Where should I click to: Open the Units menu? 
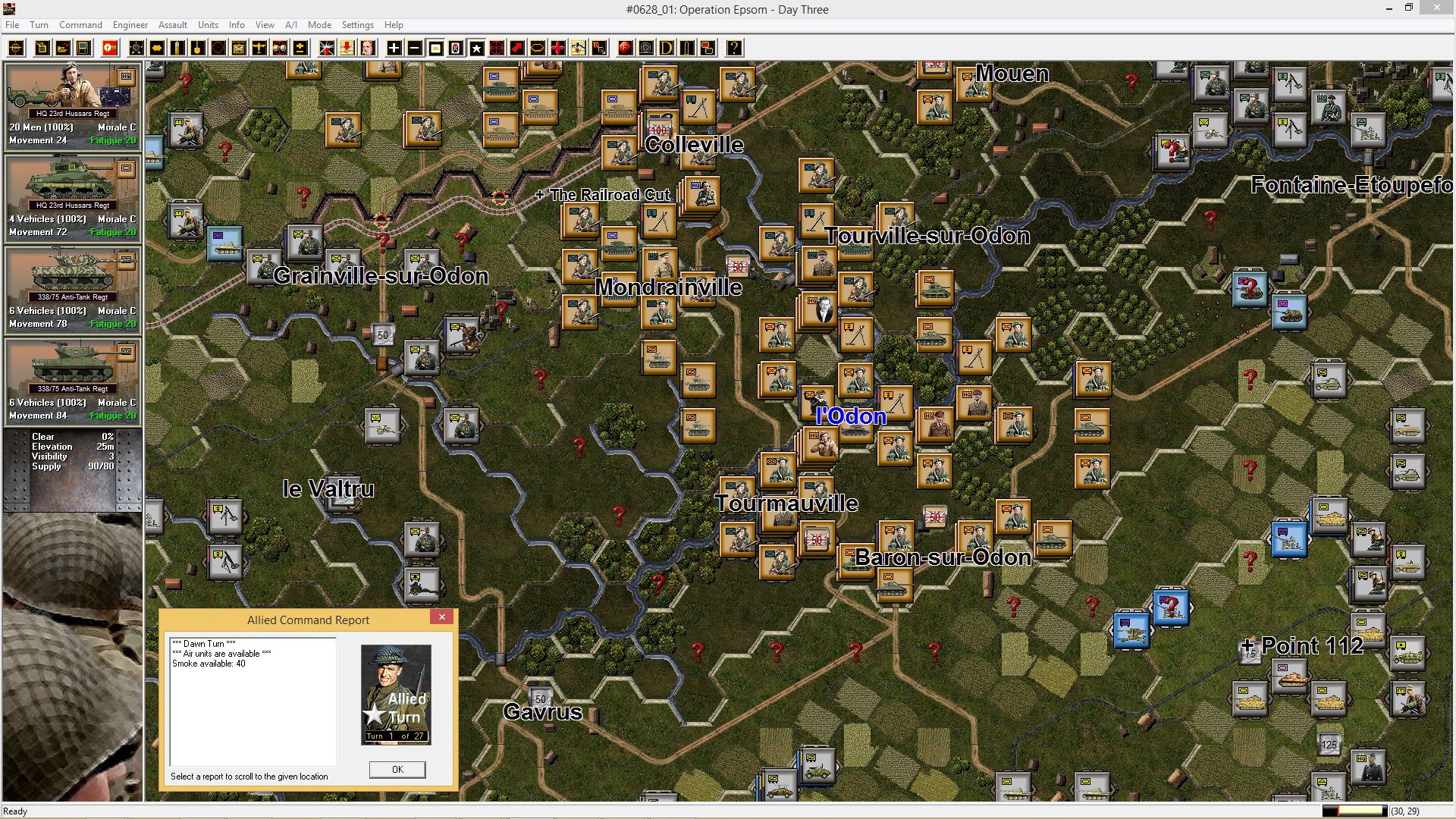click(x=208, y=25)
